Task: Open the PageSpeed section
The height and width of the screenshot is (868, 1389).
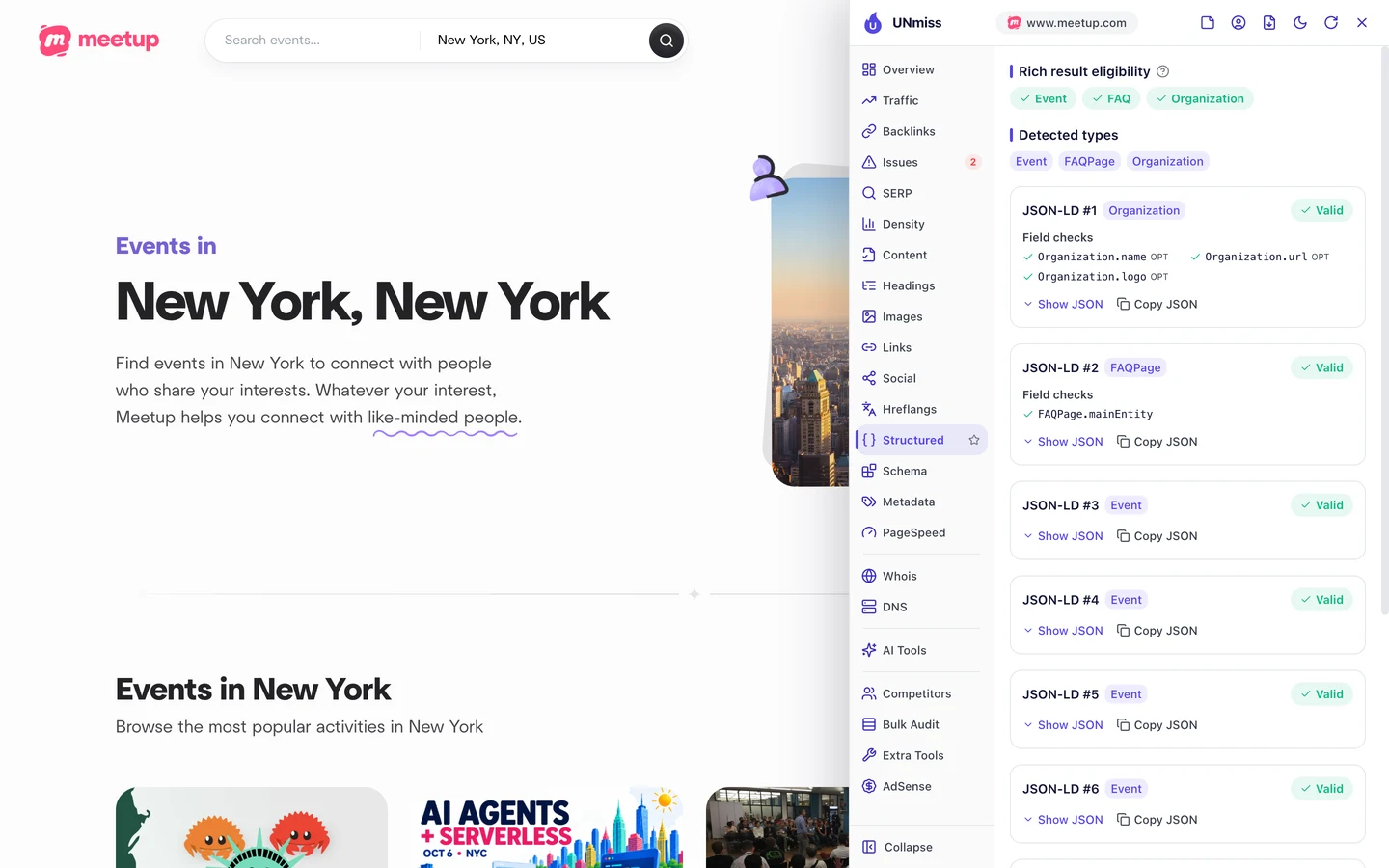Action: pyautogui.click(x=921, y=532)
